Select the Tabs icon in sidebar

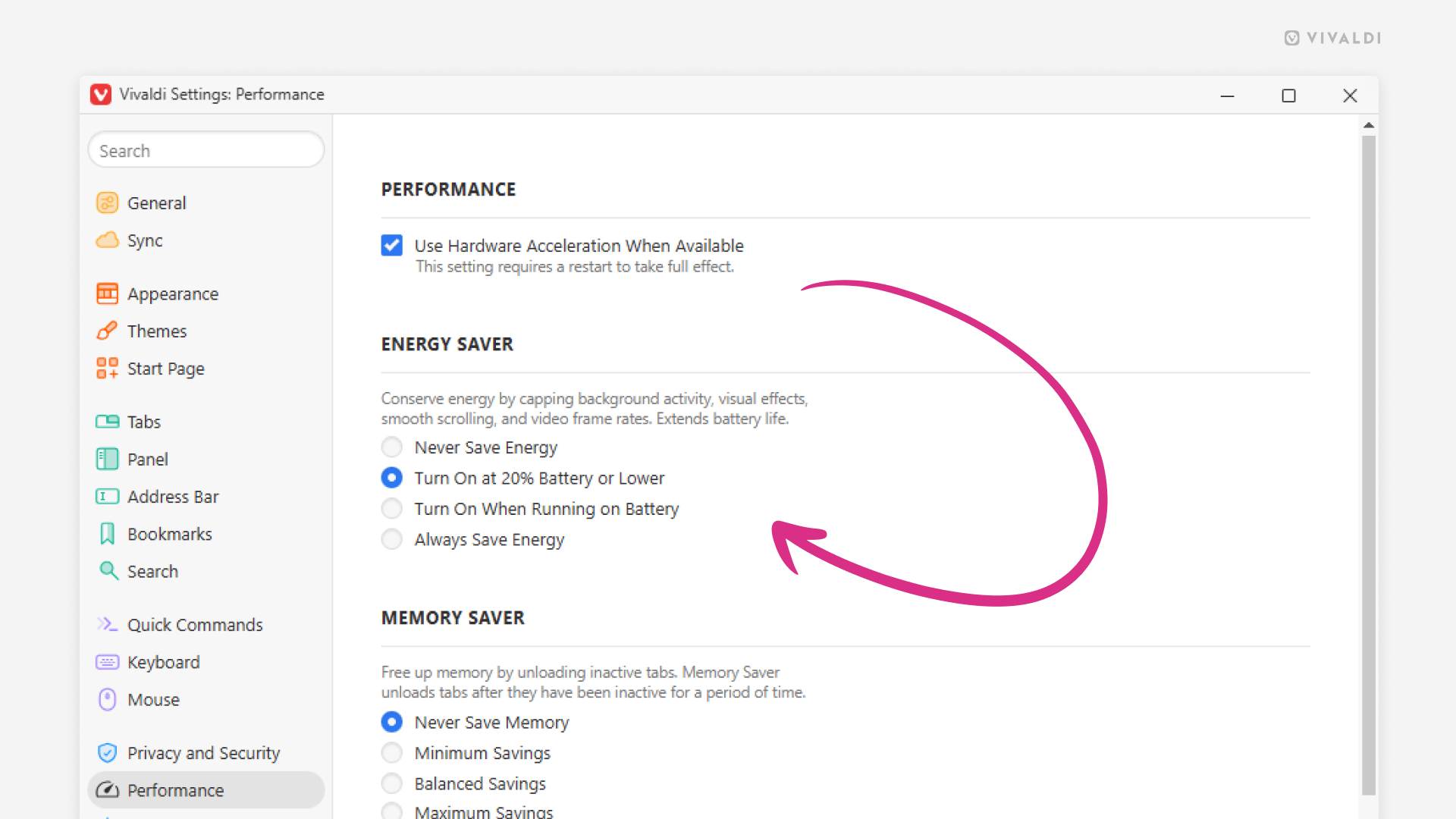(x=107, y=421)
